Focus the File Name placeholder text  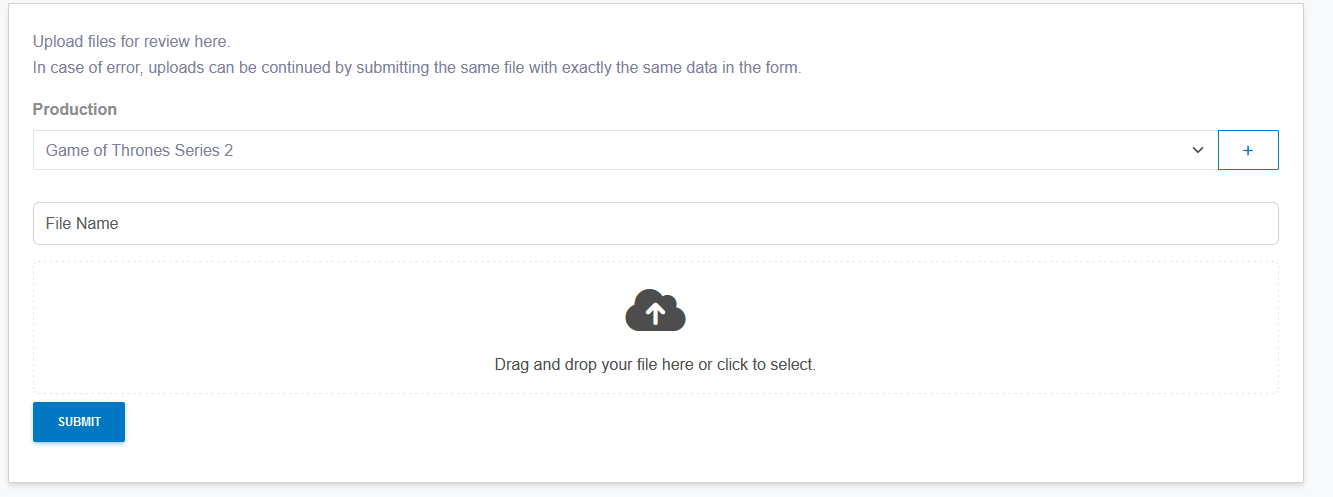[82, 224]
